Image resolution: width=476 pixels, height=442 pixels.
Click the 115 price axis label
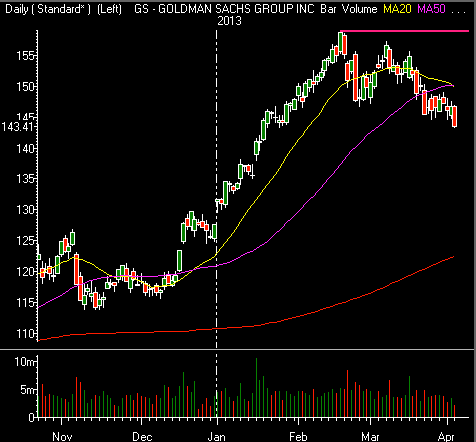pos(25,302)
